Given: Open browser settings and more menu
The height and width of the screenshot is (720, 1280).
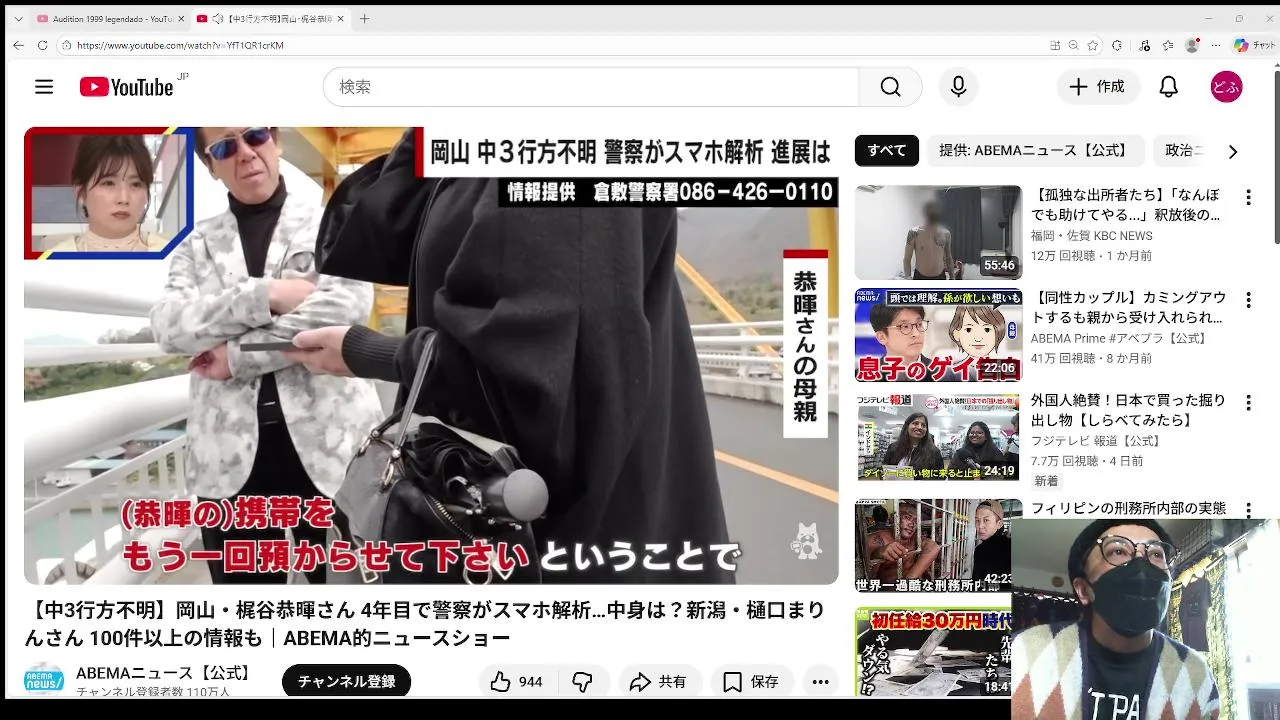Looking at the screenshot, I should click(1216, 45).
